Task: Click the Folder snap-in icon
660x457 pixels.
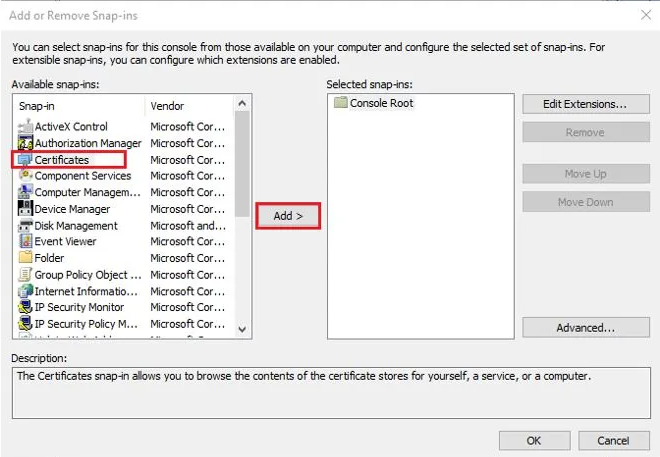Action: tap(25, 258)
